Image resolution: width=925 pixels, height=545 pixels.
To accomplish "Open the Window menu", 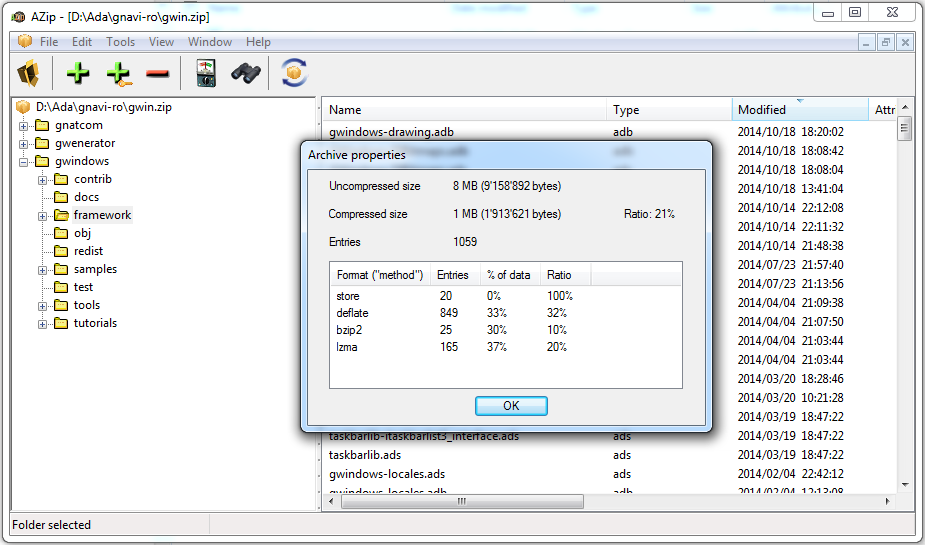I will (x=210, y=42).
